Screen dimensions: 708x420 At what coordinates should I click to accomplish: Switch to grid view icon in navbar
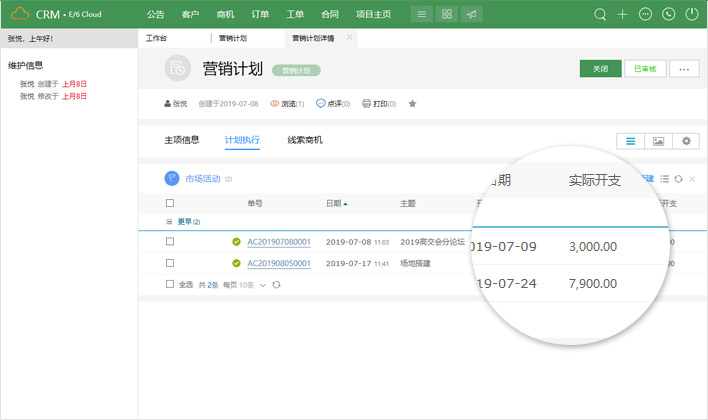(x=447, y=14)
